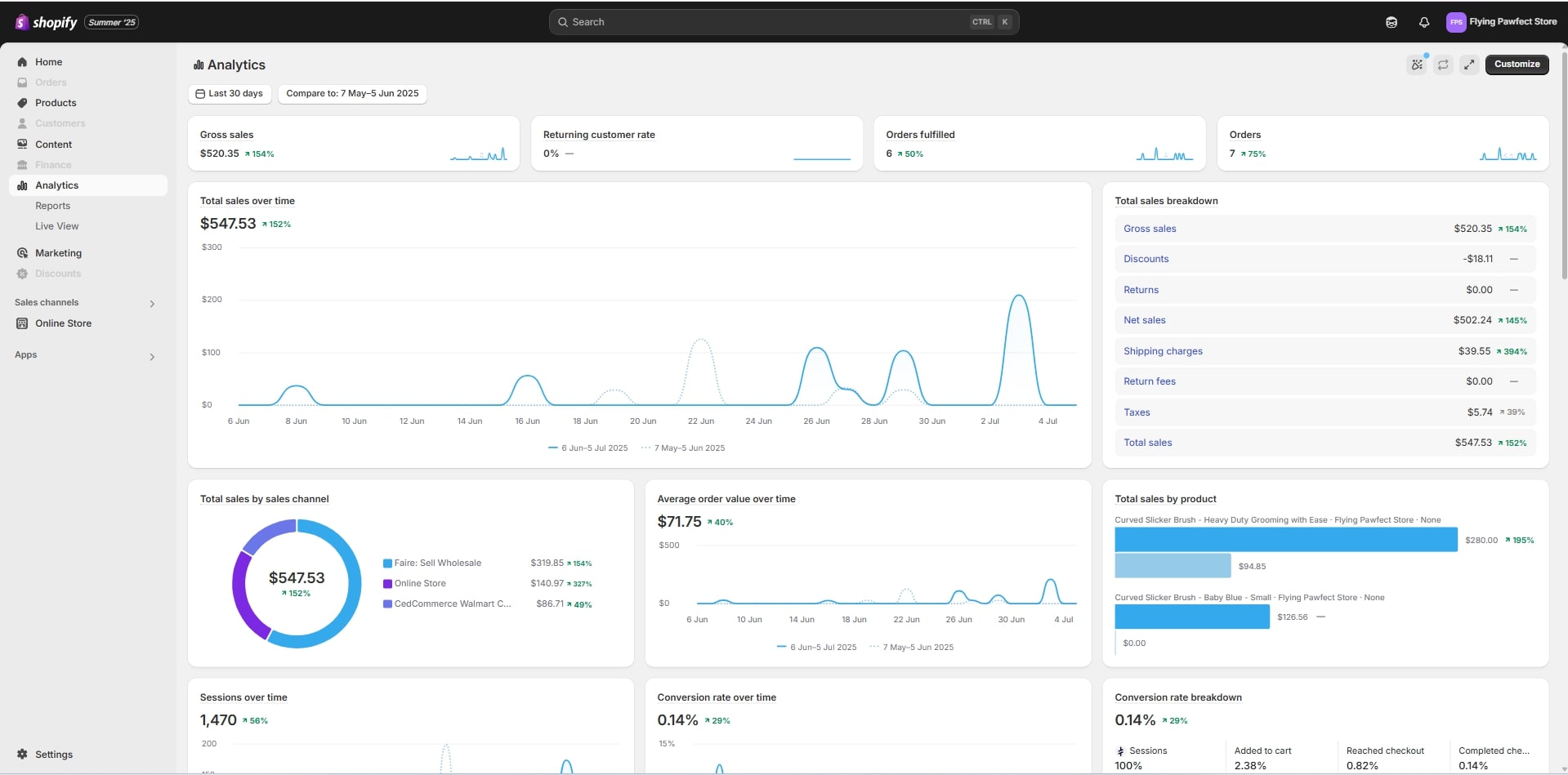
Task: Click the Finance bank icon
Action: (x=22, y=165)
